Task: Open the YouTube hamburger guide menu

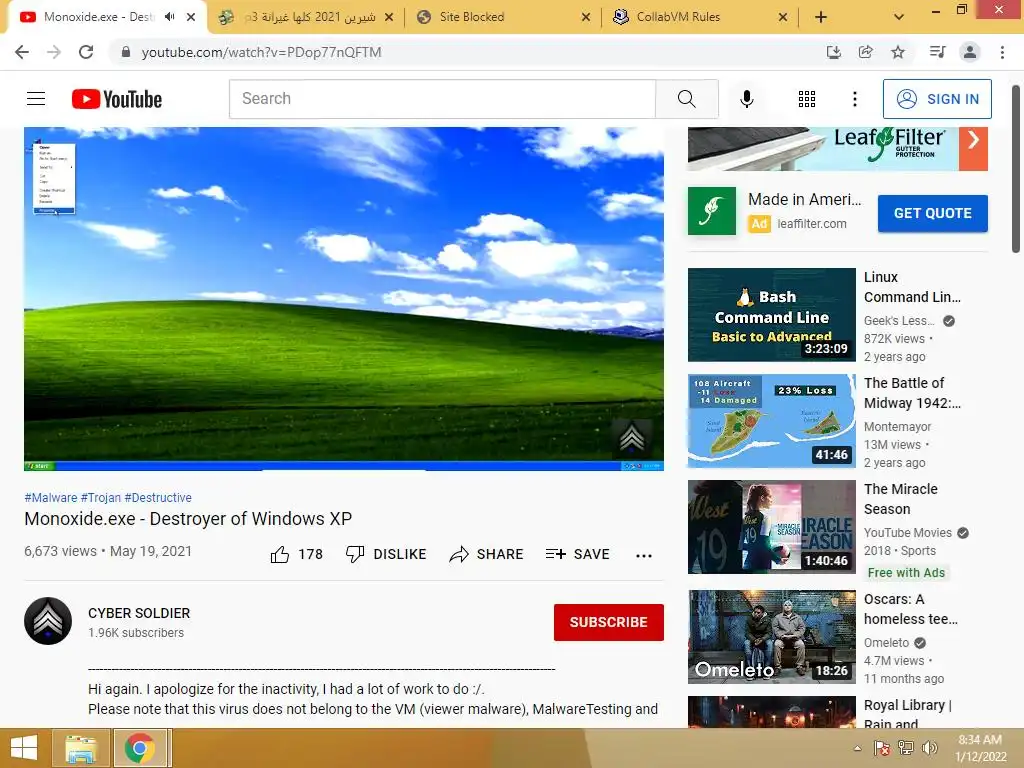Action: point(36,99)
